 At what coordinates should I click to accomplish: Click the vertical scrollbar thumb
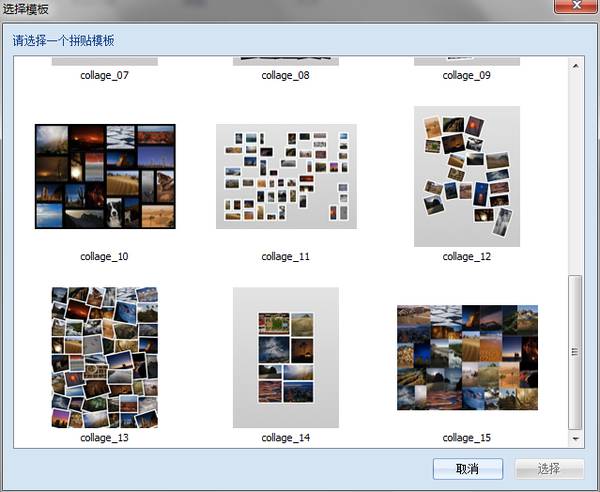point(574,351)
